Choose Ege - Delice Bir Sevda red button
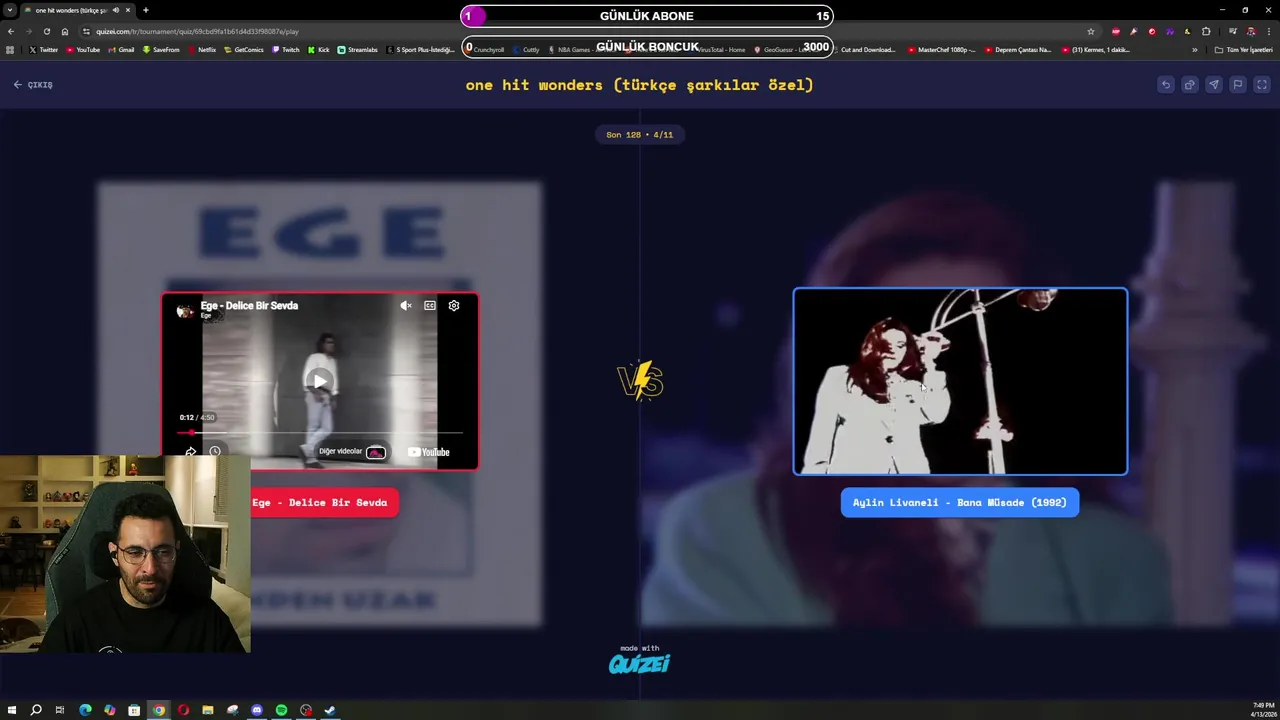 pos(320,503)
